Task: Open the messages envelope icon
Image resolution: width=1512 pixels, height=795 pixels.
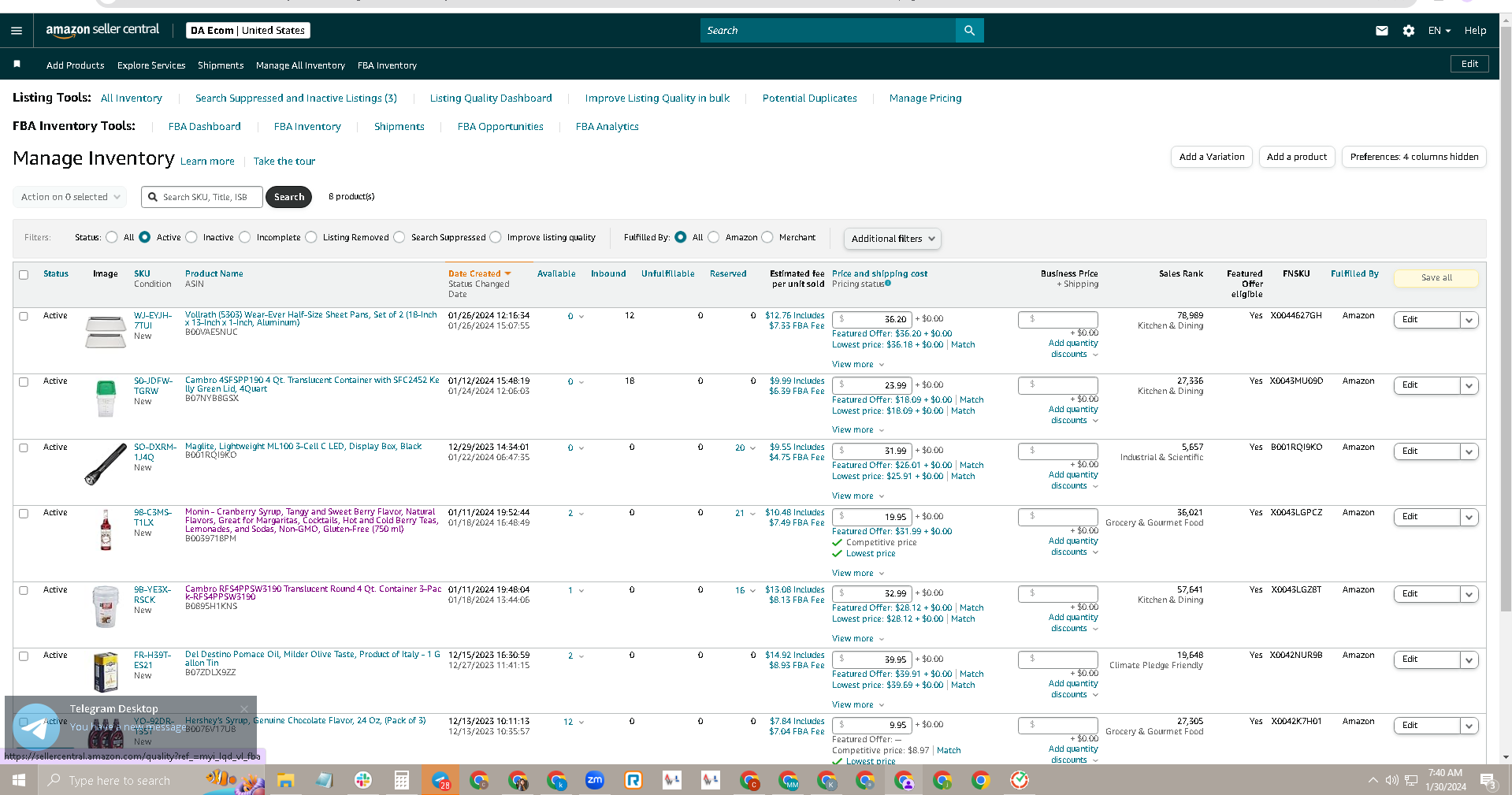Action: [1382, 31]
